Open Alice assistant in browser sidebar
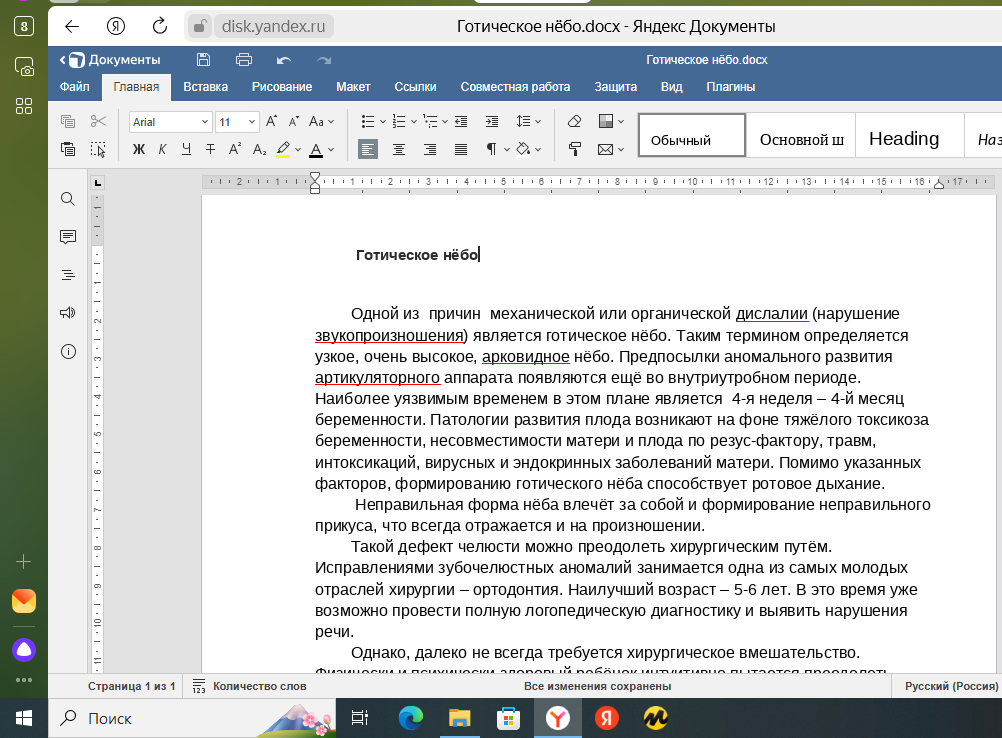The image size is (1002, 738). tap(24, 650)
